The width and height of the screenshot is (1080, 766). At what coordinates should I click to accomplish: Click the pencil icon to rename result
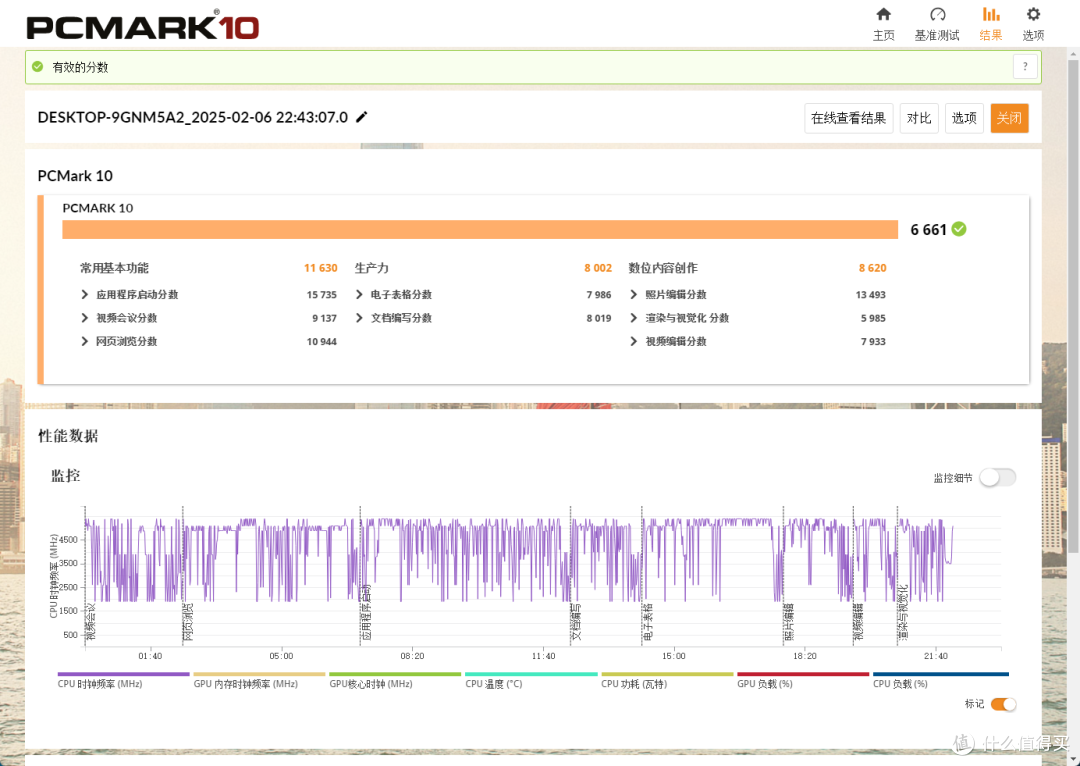pyautogui.click(x=362, y=117)
